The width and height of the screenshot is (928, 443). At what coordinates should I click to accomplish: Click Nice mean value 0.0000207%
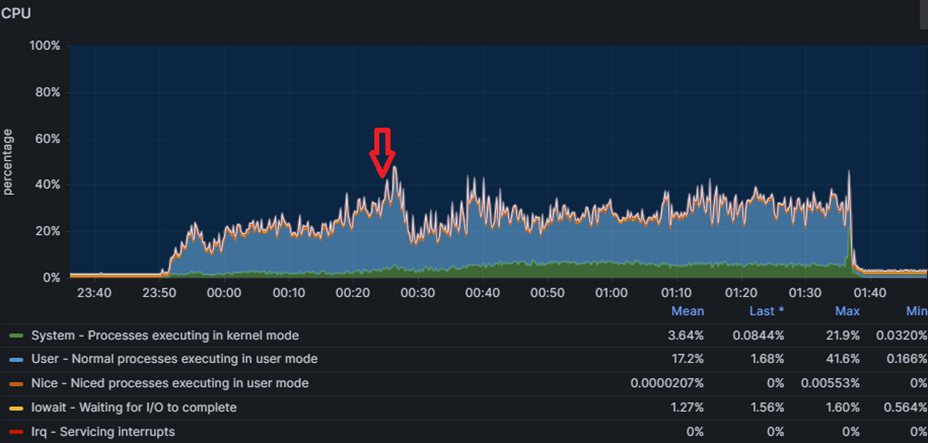tap(667, 383)
